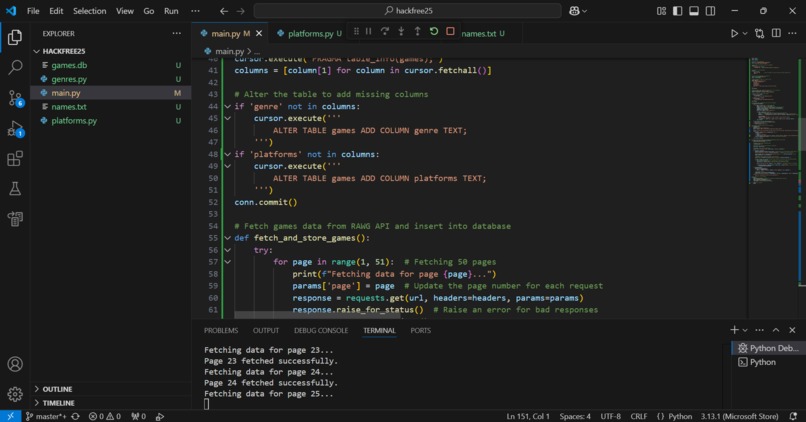Open the View menu
806x422 pixels.
coord(124,11)
